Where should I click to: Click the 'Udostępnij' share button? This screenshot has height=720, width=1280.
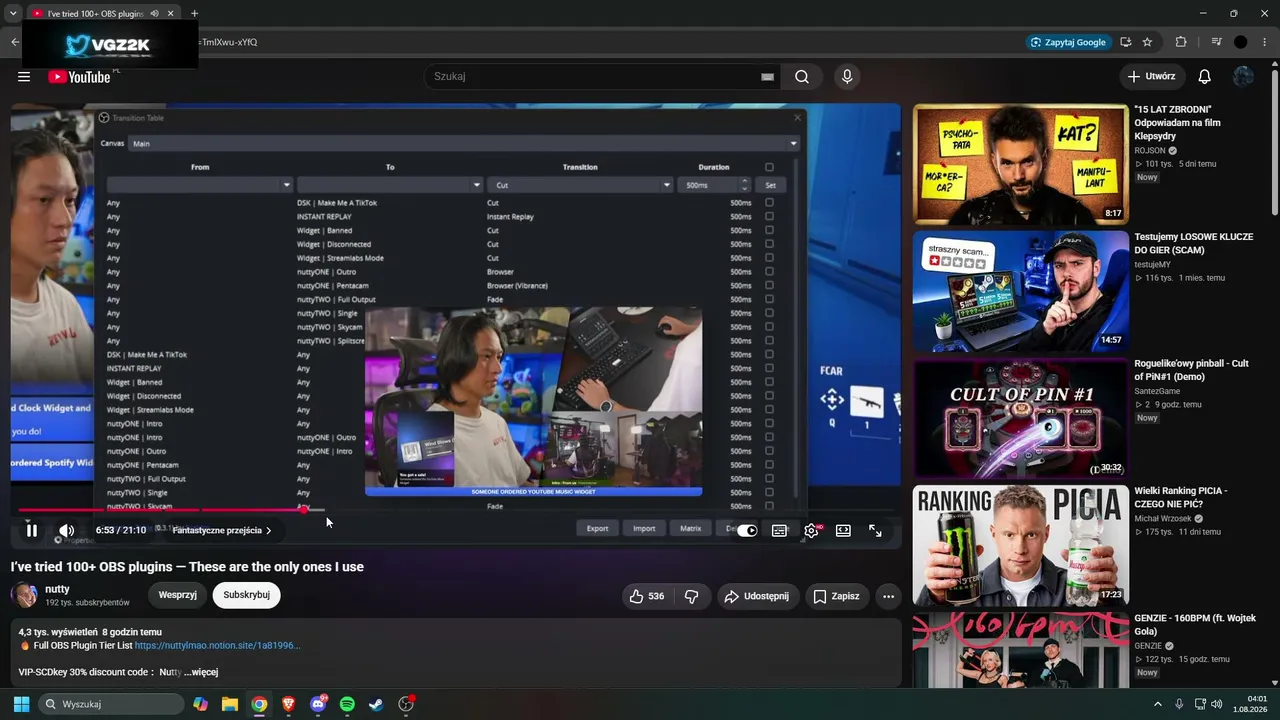point(756,596)
